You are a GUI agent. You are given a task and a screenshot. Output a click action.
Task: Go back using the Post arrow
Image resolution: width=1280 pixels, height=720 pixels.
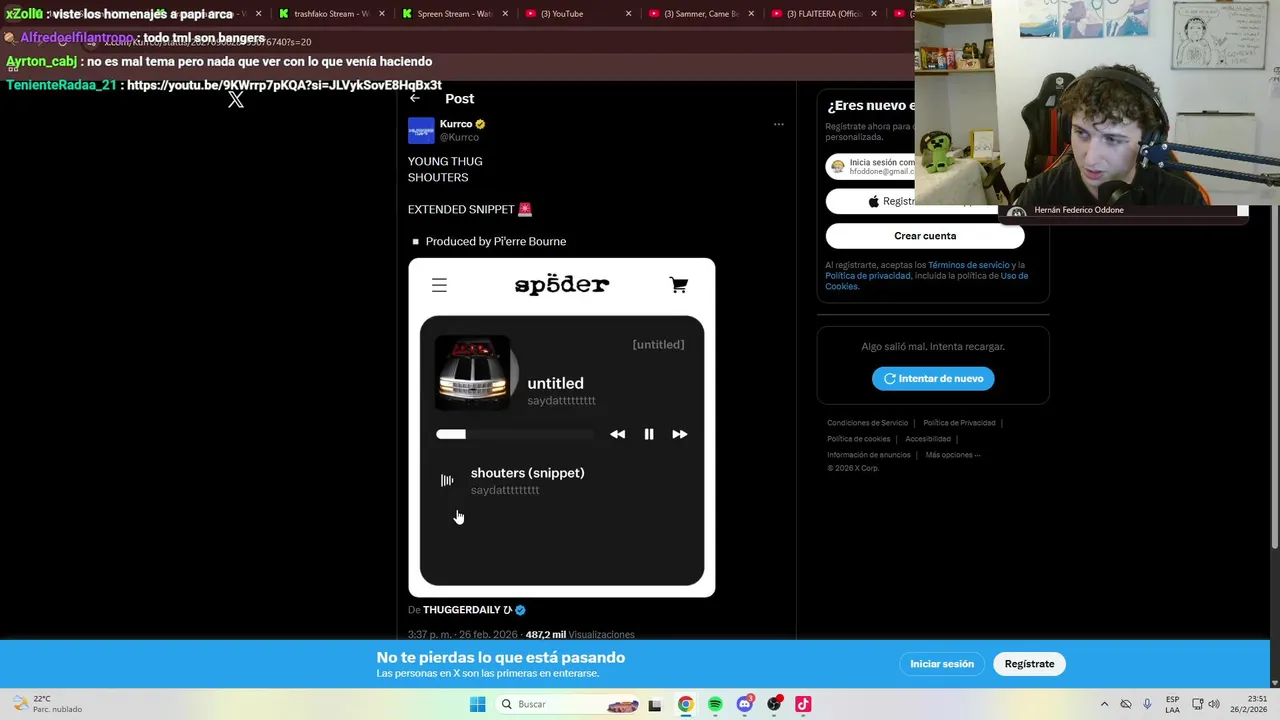tap(415, 98)
